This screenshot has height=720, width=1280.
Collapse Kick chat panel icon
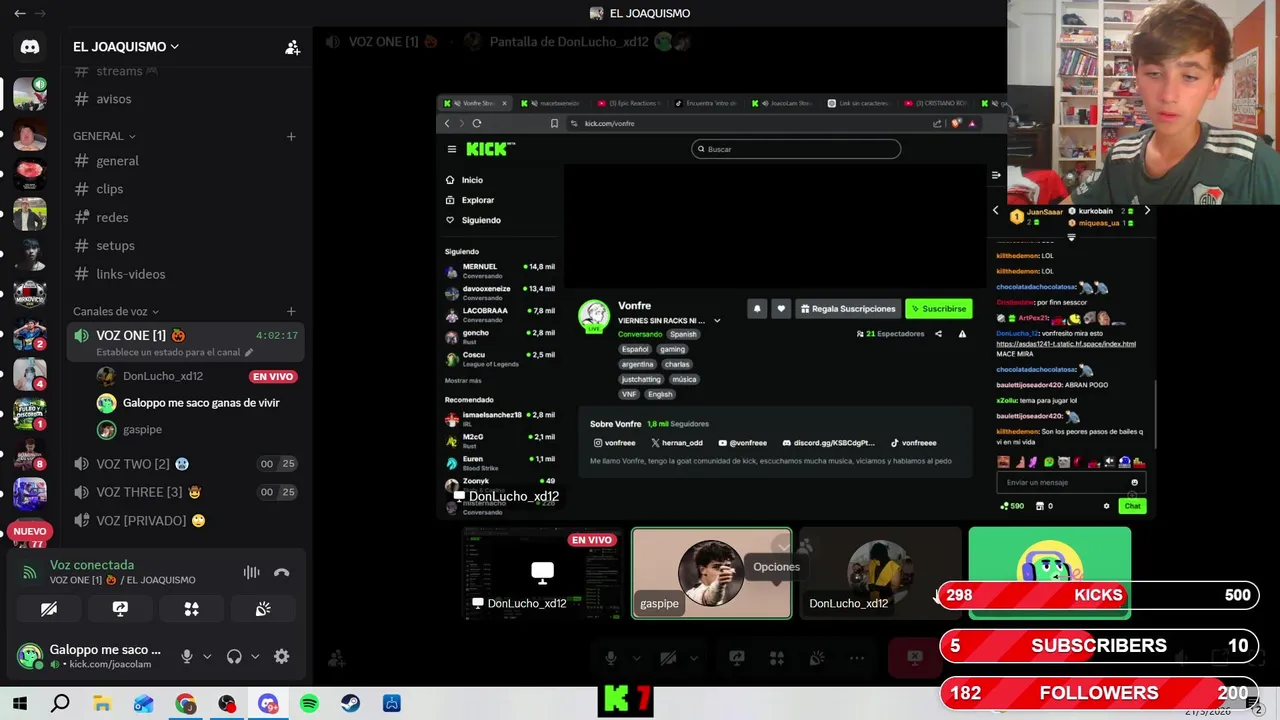point(995,175)
